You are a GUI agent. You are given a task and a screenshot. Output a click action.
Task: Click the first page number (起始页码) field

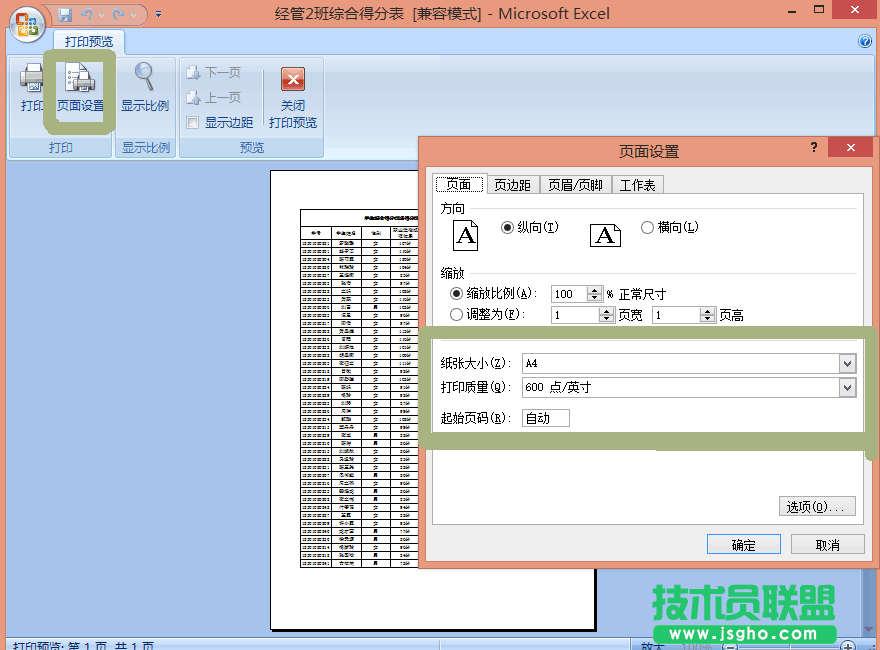coord(546,418)
